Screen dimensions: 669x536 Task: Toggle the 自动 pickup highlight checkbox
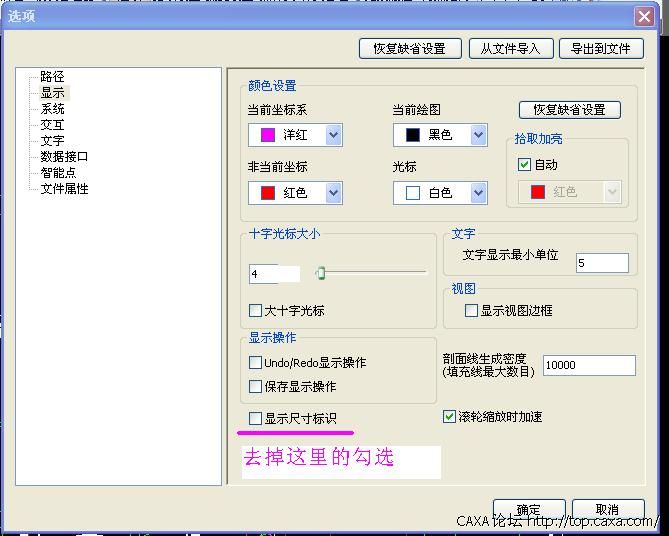pyautogui.click(x=524, y=165)
